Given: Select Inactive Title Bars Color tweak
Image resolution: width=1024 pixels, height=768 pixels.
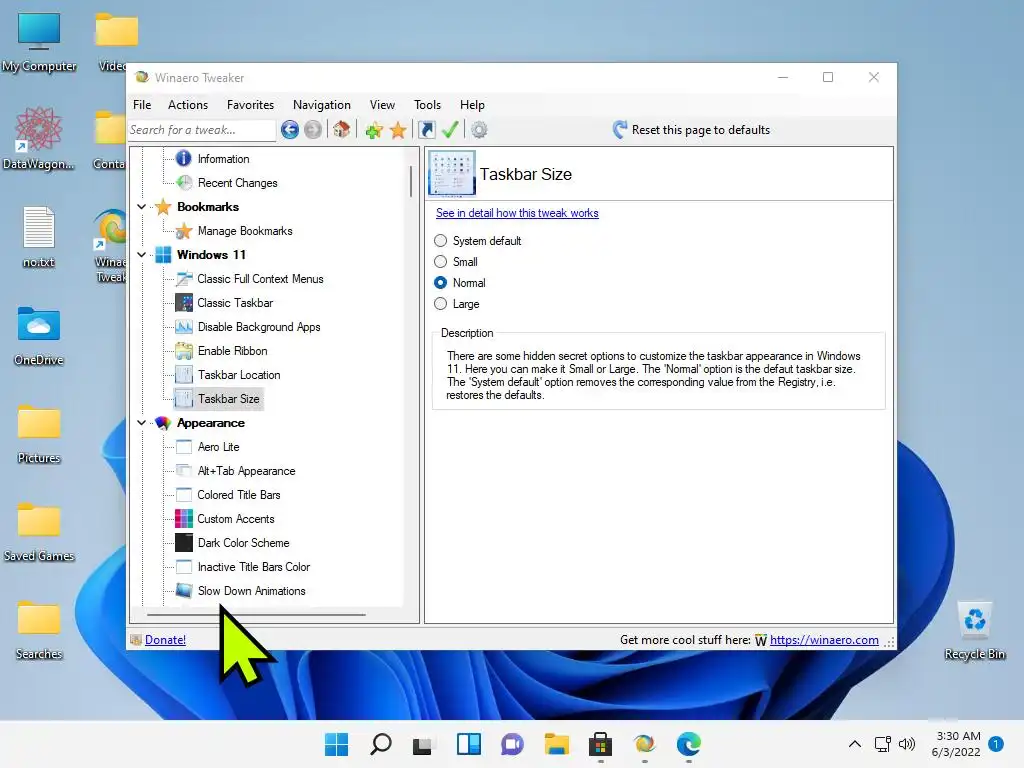Looking at the screenshot, I should pyautogui.click(x=253, y=567).
